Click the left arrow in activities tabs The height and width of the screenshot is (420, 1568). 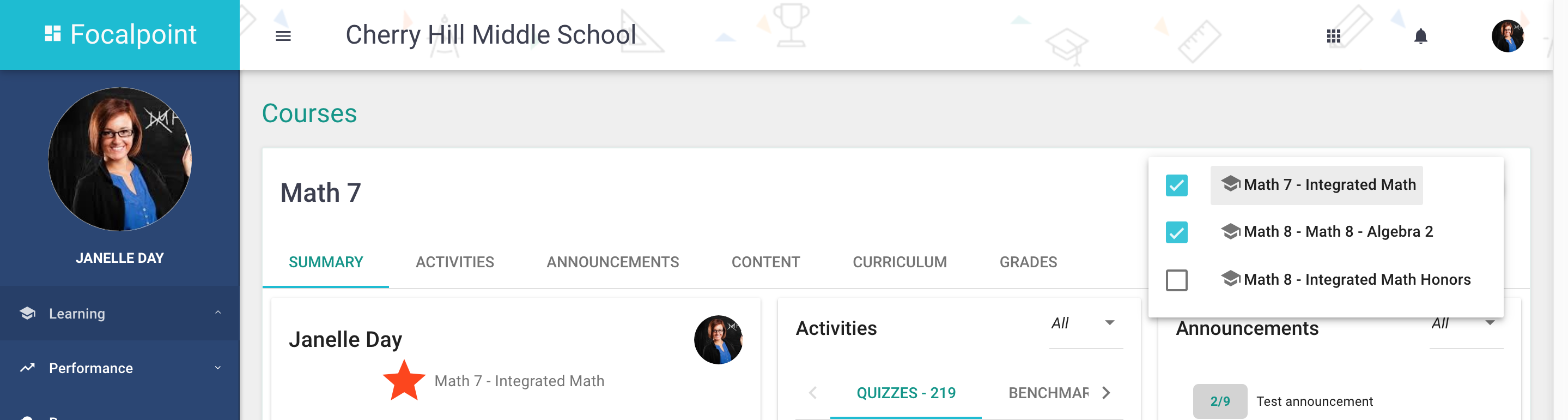(x=813, y=393)
